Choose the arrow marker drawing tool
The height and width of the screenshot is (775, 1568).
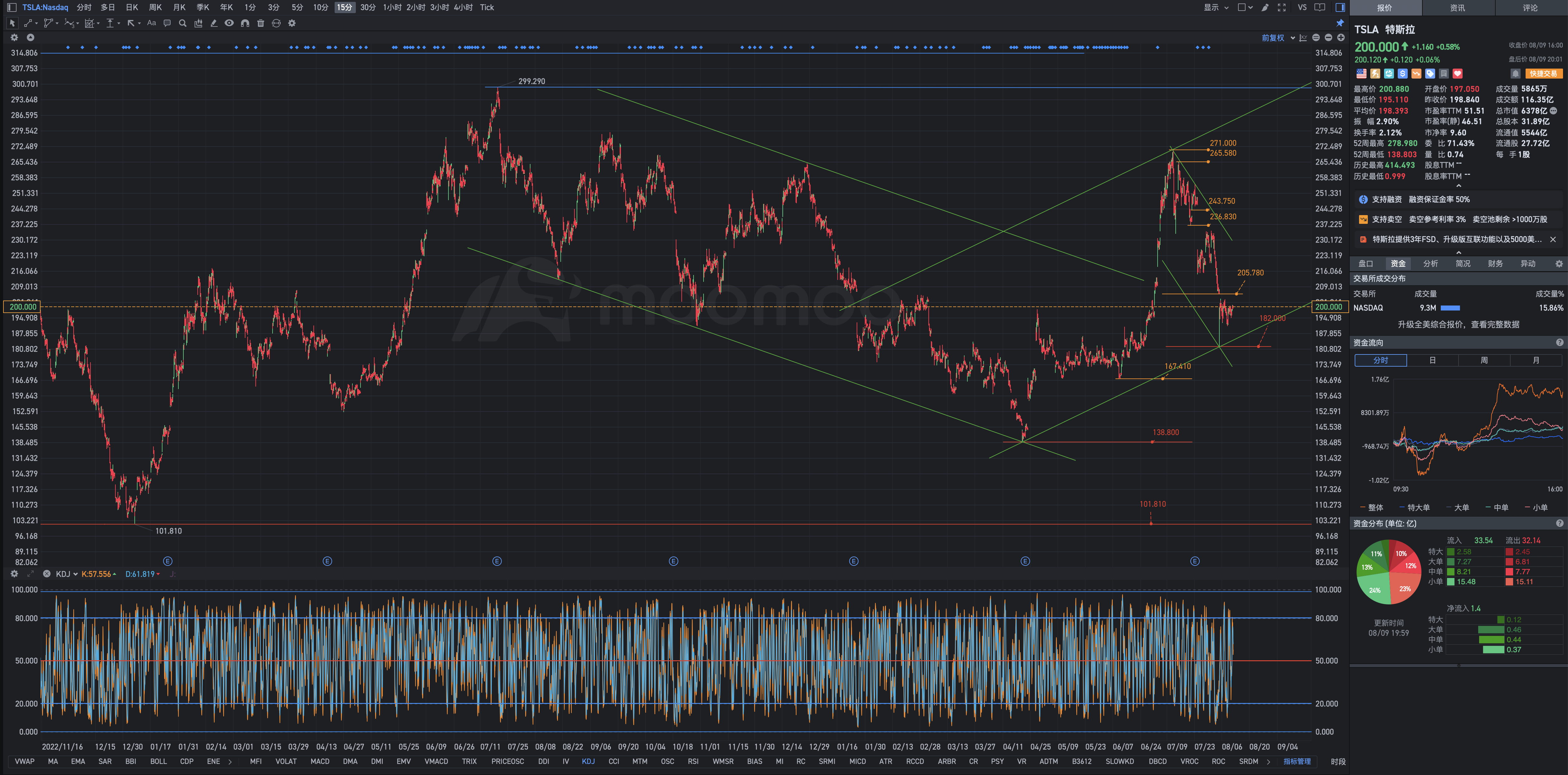point(131,23)
